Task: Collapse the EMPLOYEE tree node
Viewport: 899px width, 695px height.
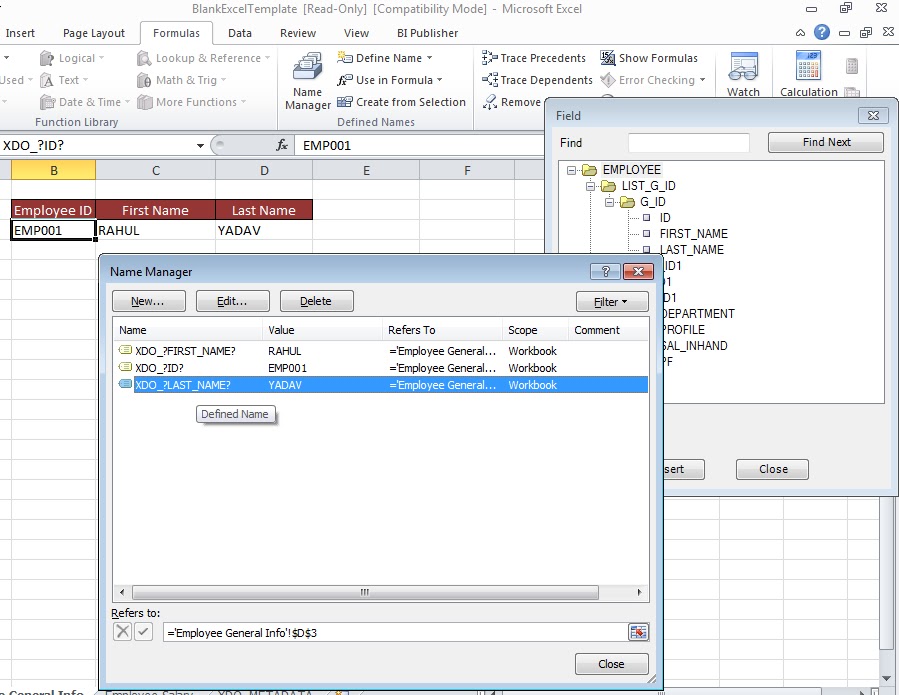Action: 571,170
